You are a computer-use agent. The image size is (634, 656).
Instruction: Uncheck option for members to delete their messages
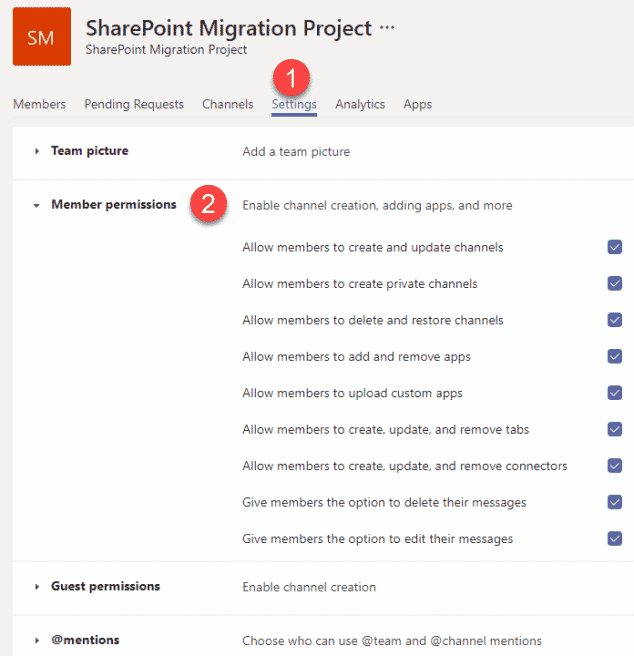(x=614, y=502)
